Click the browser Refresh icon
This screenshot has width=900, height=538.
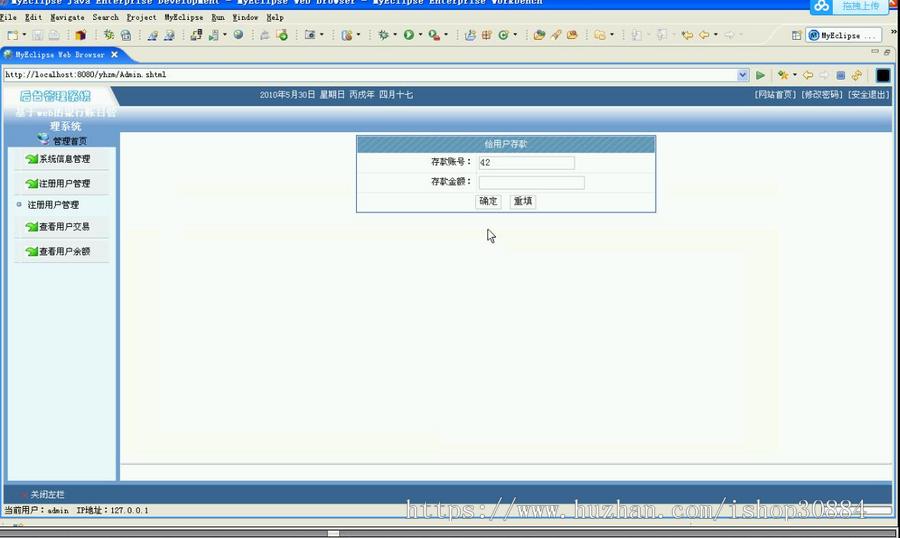857,75
